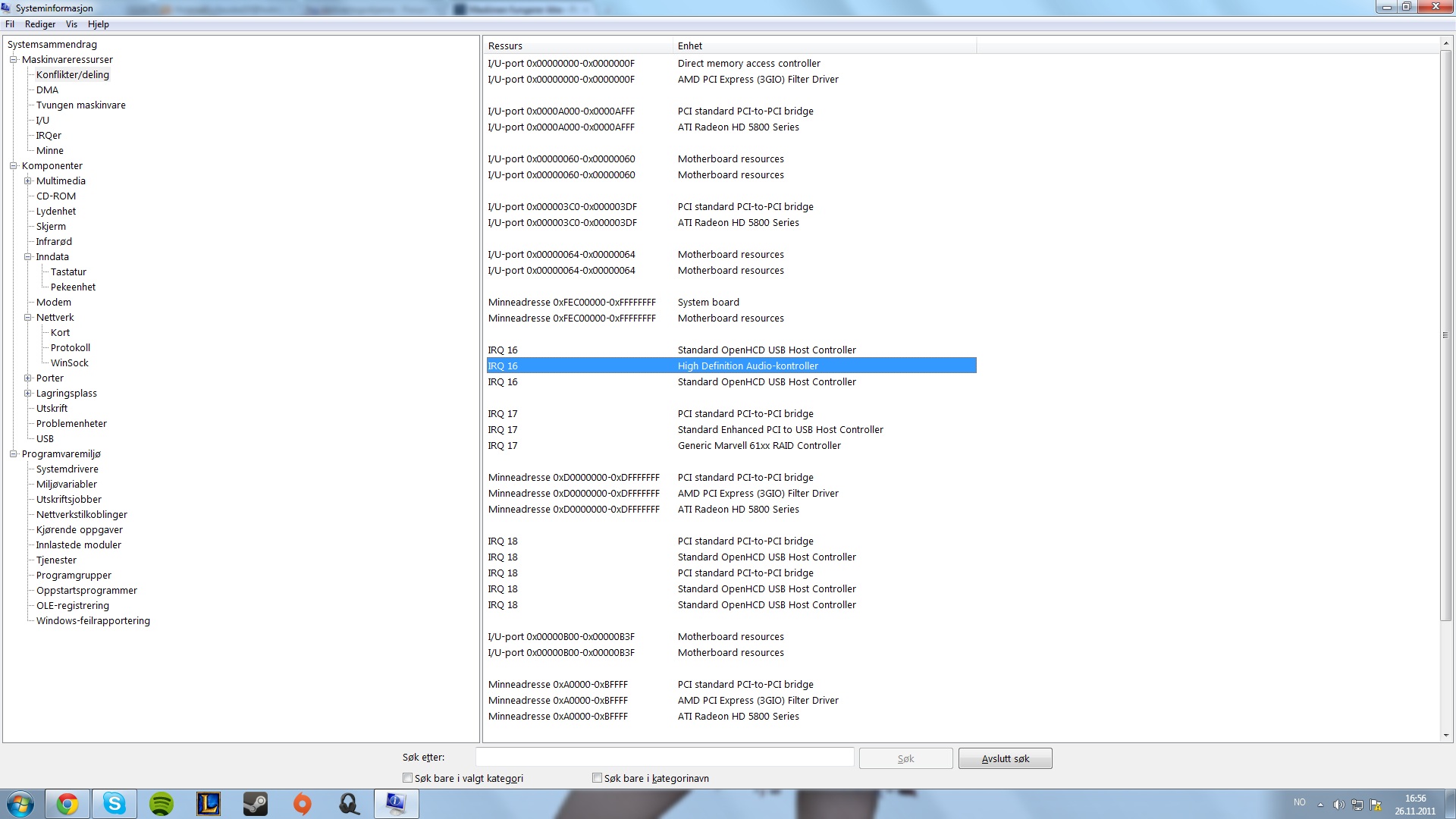The height and width of the screenshot is (819, 1456).
Task: Open Steam from the taskbar
Action: tap(256, 804)
